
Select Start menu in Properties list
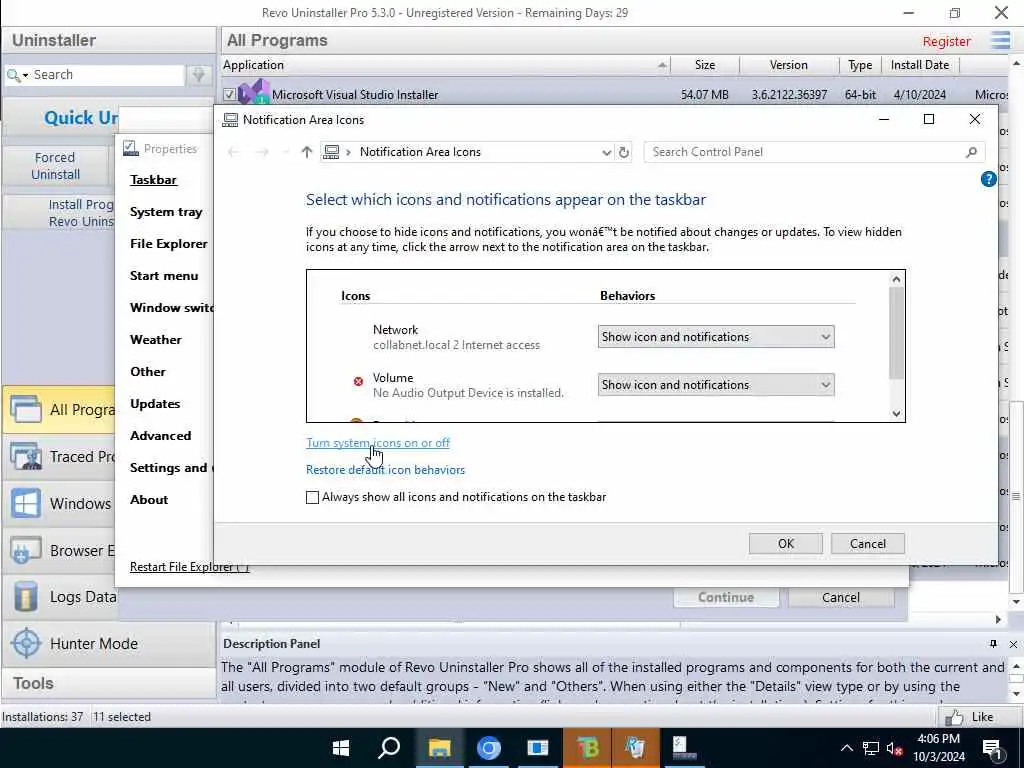pyautogui.click(x=164, y=276)
